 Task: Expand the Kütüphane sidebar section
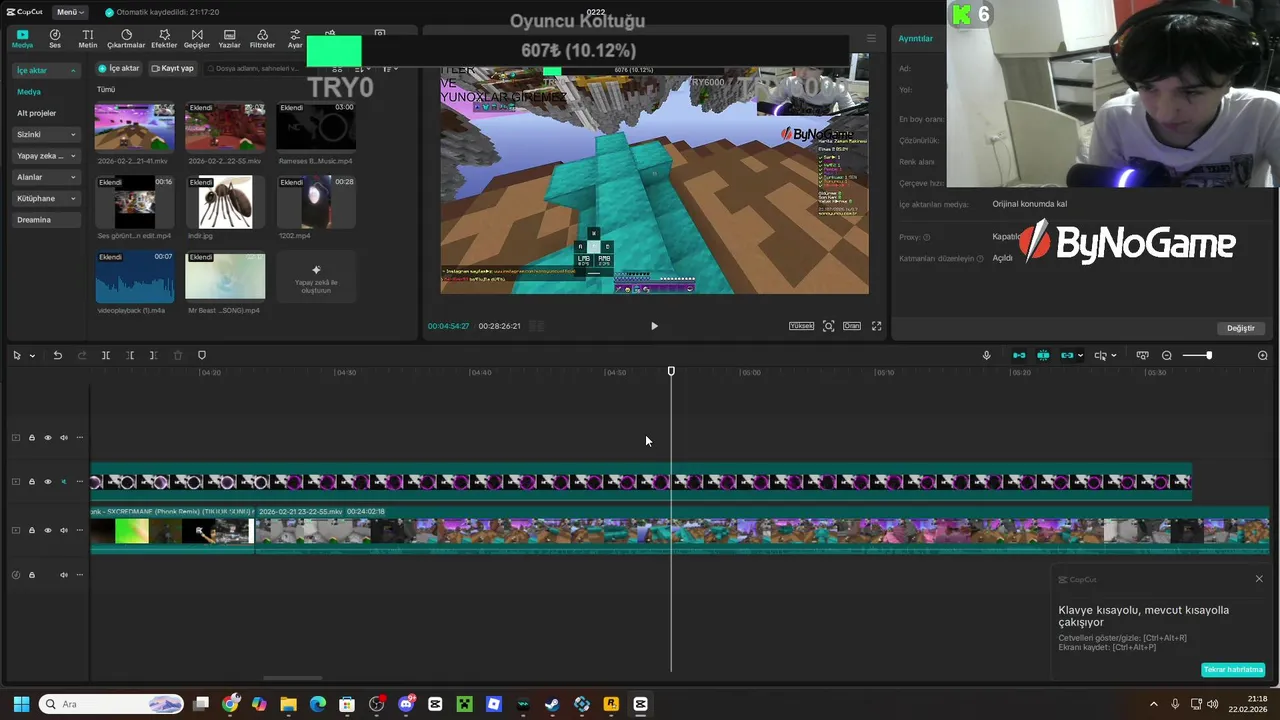point(73,198)
